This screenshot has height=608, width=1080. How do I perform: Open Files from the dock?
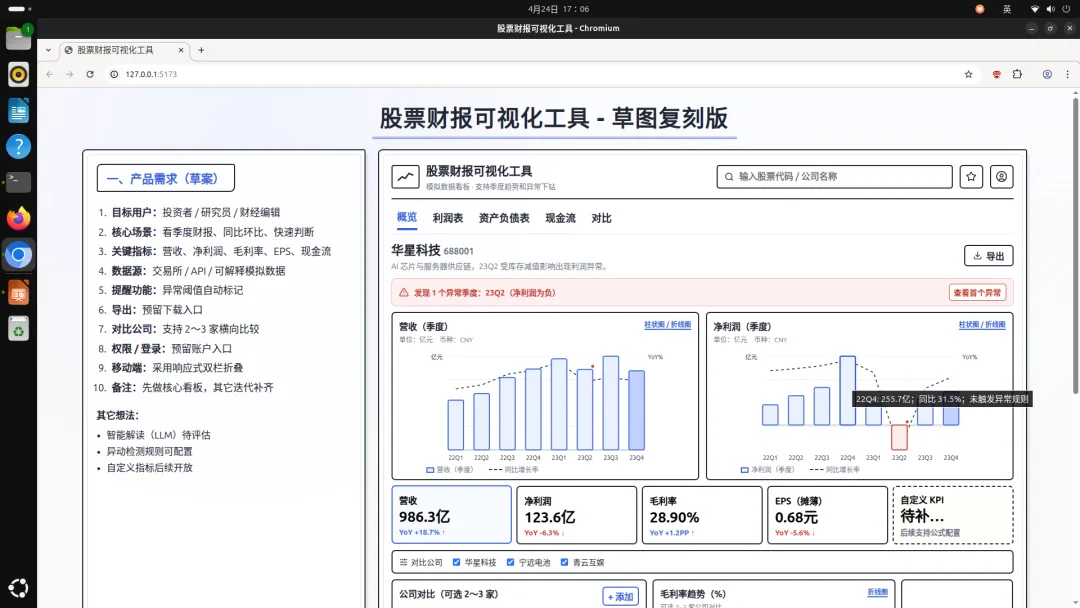(x=19, y=38)
